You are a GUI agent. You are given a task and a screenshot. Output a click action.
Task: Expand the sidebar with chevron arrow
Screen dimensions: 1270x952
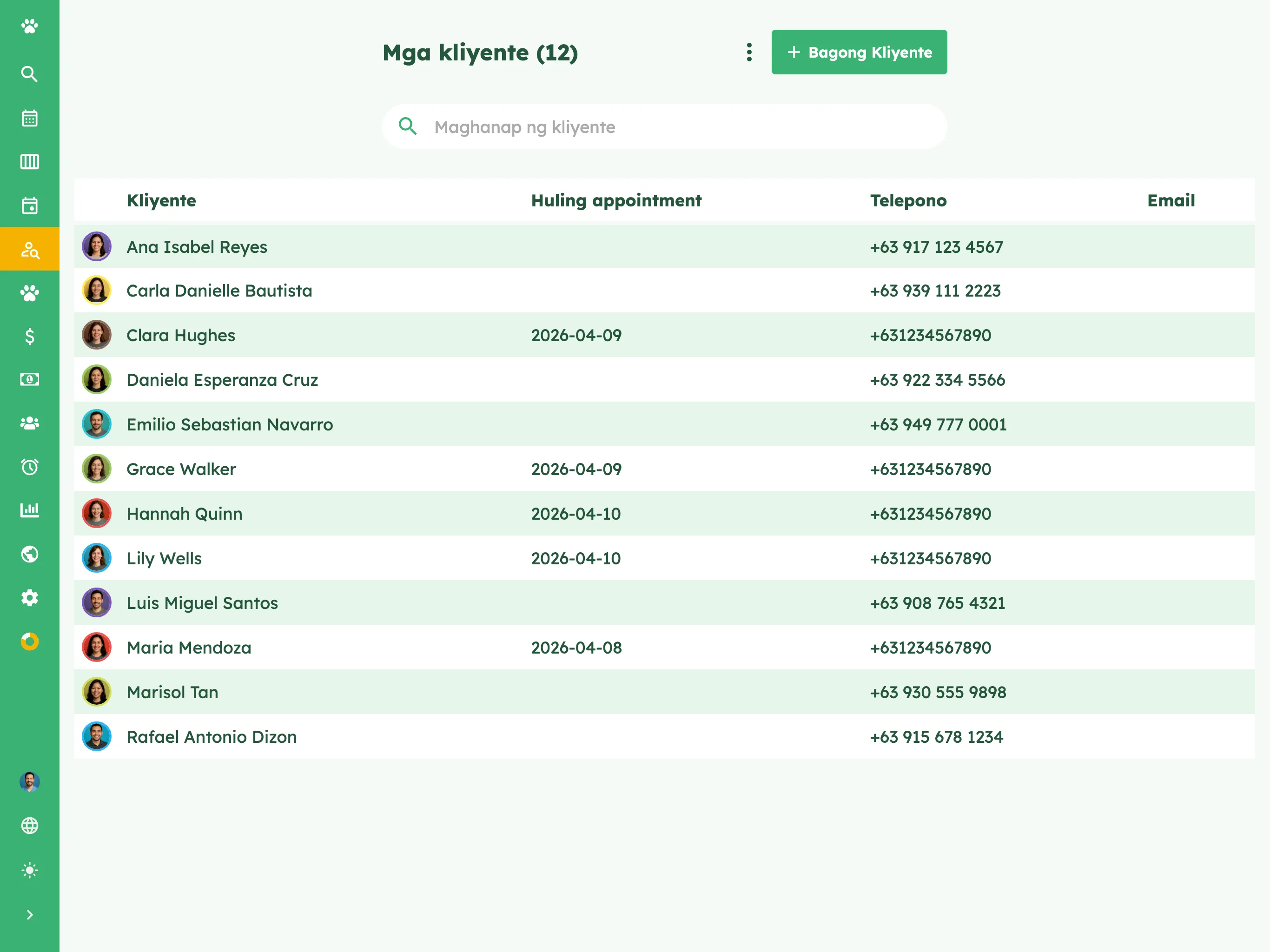(x=29, y=915)
